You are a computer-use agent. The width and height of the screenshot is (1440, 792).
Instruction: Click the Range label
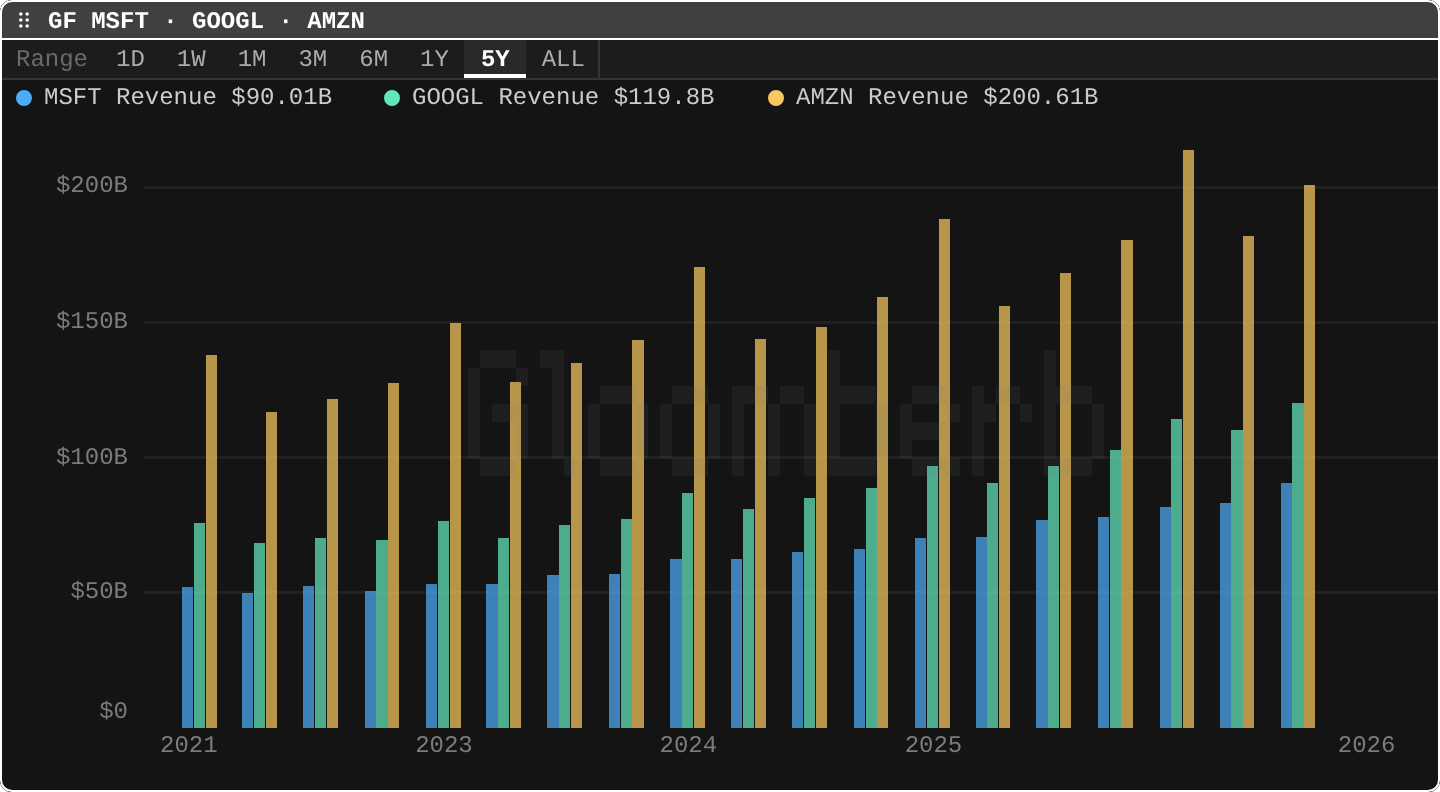pos(52,59)
